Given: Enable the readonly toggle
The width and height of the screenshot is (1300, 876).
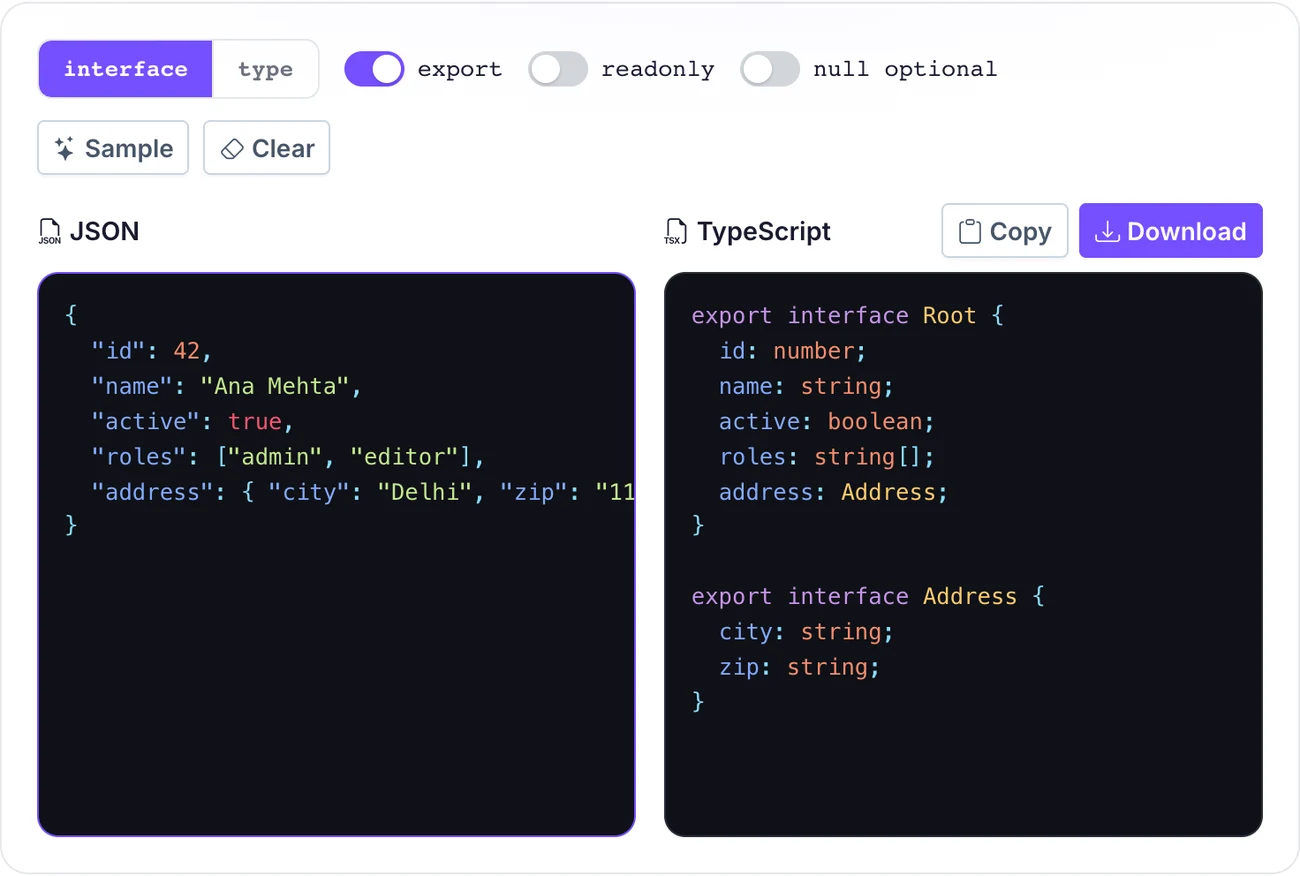Looking at the screenshot, I should click(x=558, y=69).
